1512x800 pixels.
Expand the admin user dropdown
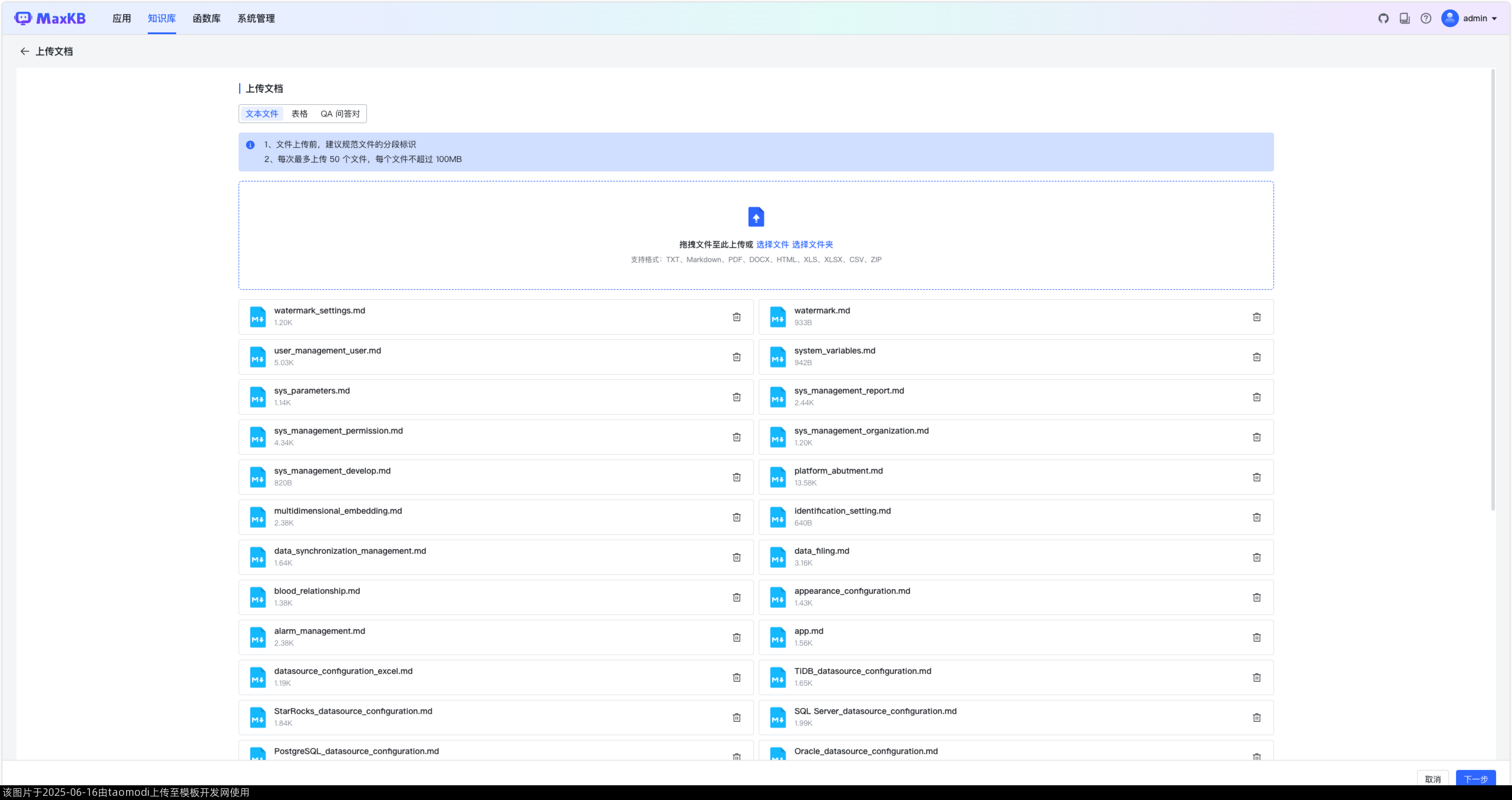pyautogui.click(x=1470, y=18)
